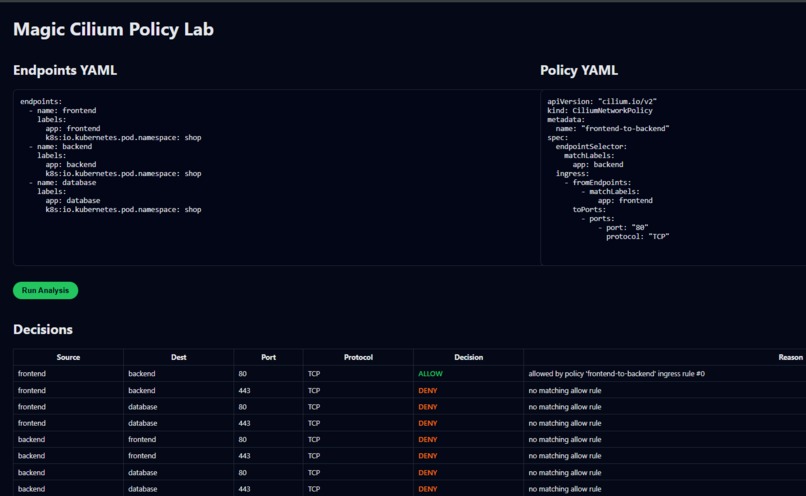Click the 'allowed by policy frontend-to-backend' reason cell
Viewport: 806px width, 496px height.
point(616,374)
